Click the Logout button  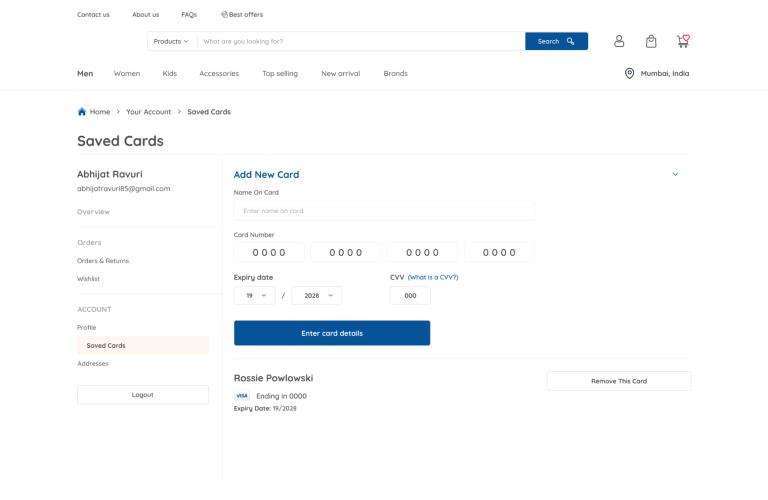(143, 395)
